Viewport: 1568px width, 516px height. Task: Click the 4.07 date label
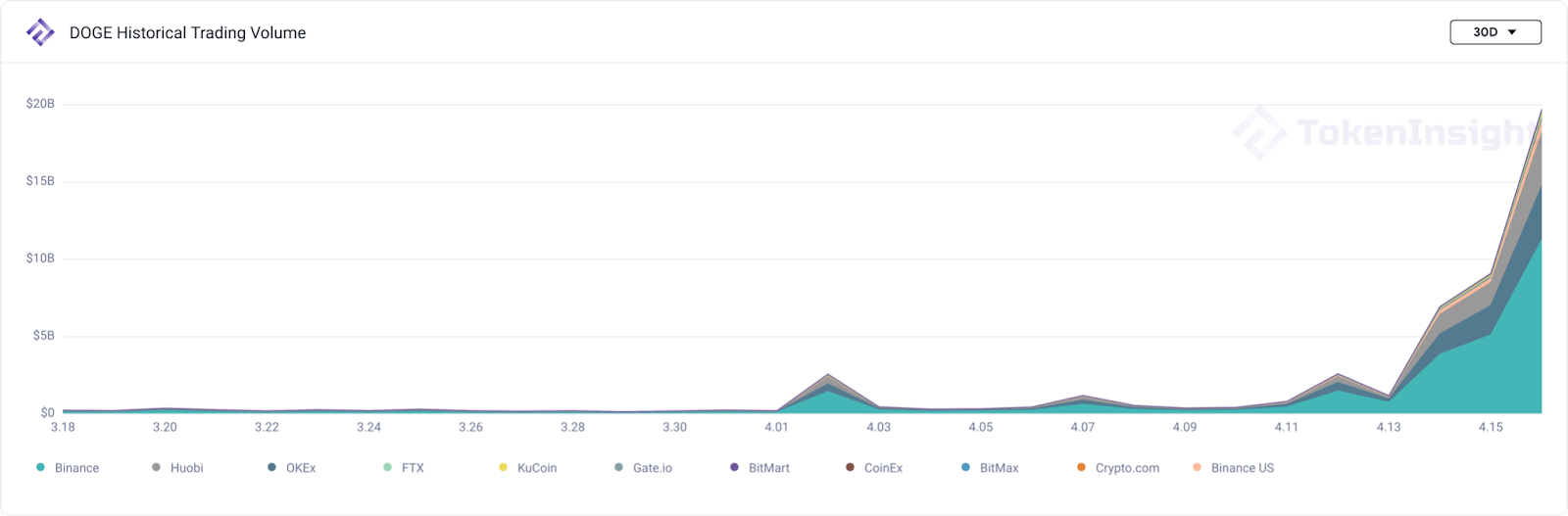click(x=1082, y=427)
